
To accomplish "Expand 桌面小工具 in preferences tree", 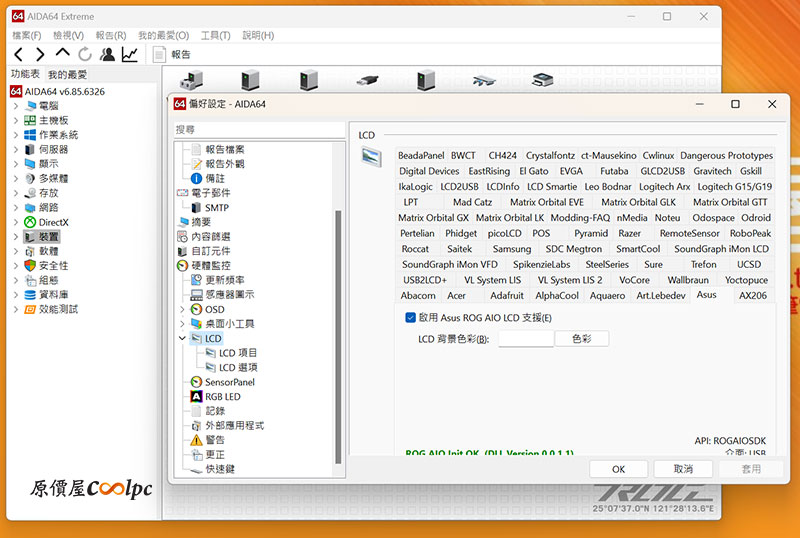I will pyautogui.click(x=183, y=324).
